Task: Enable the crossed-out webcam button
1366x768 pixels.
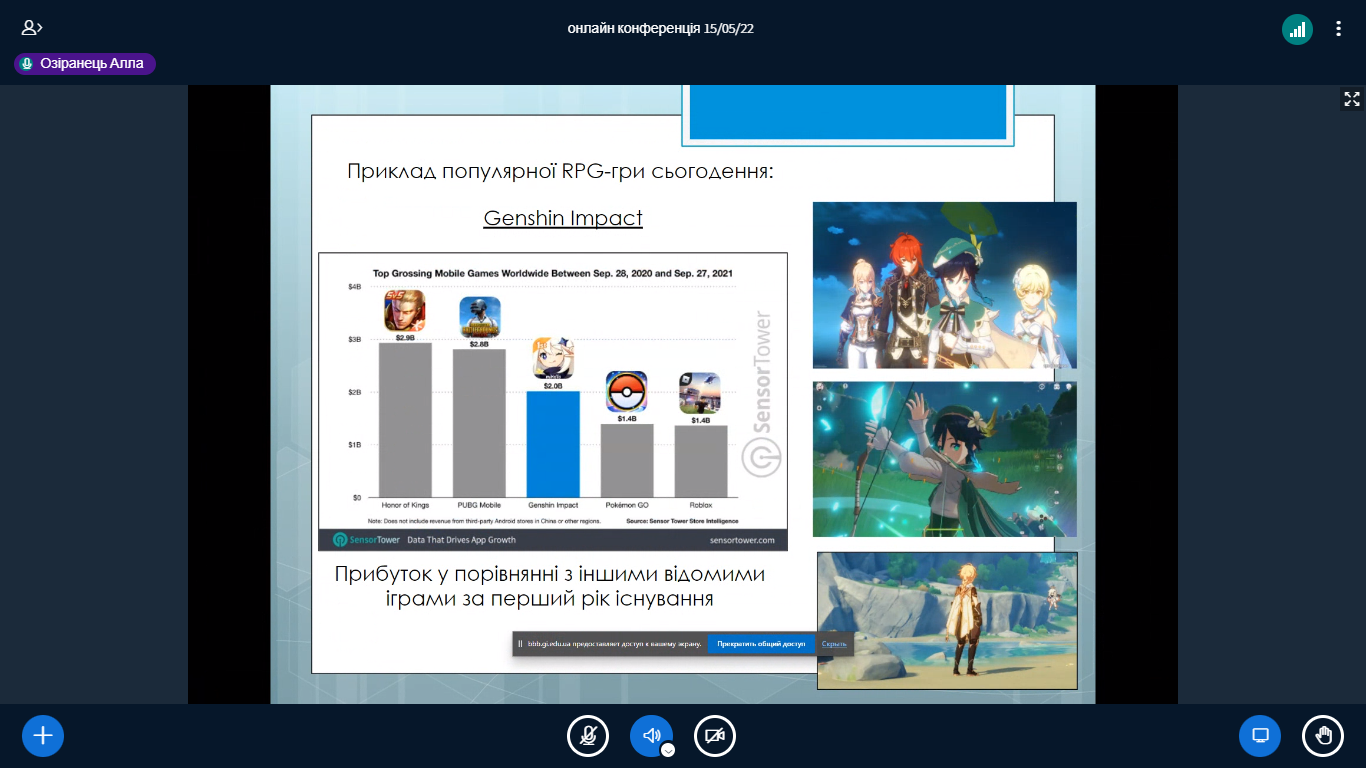Action: pyautogui.click(x=715, y=736)
